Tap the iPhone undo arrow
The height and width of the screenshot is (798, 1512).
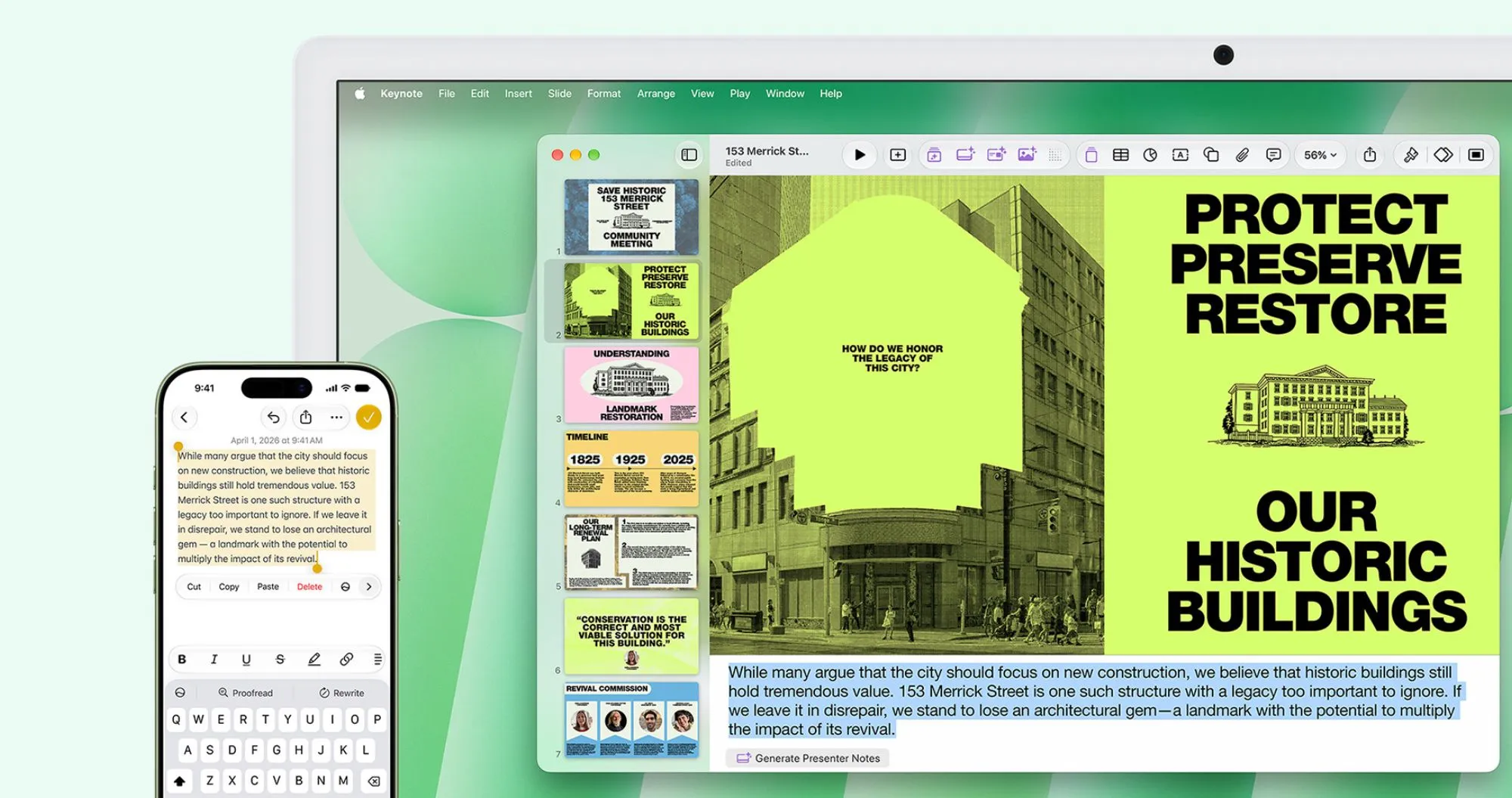[x=273, y=418]
